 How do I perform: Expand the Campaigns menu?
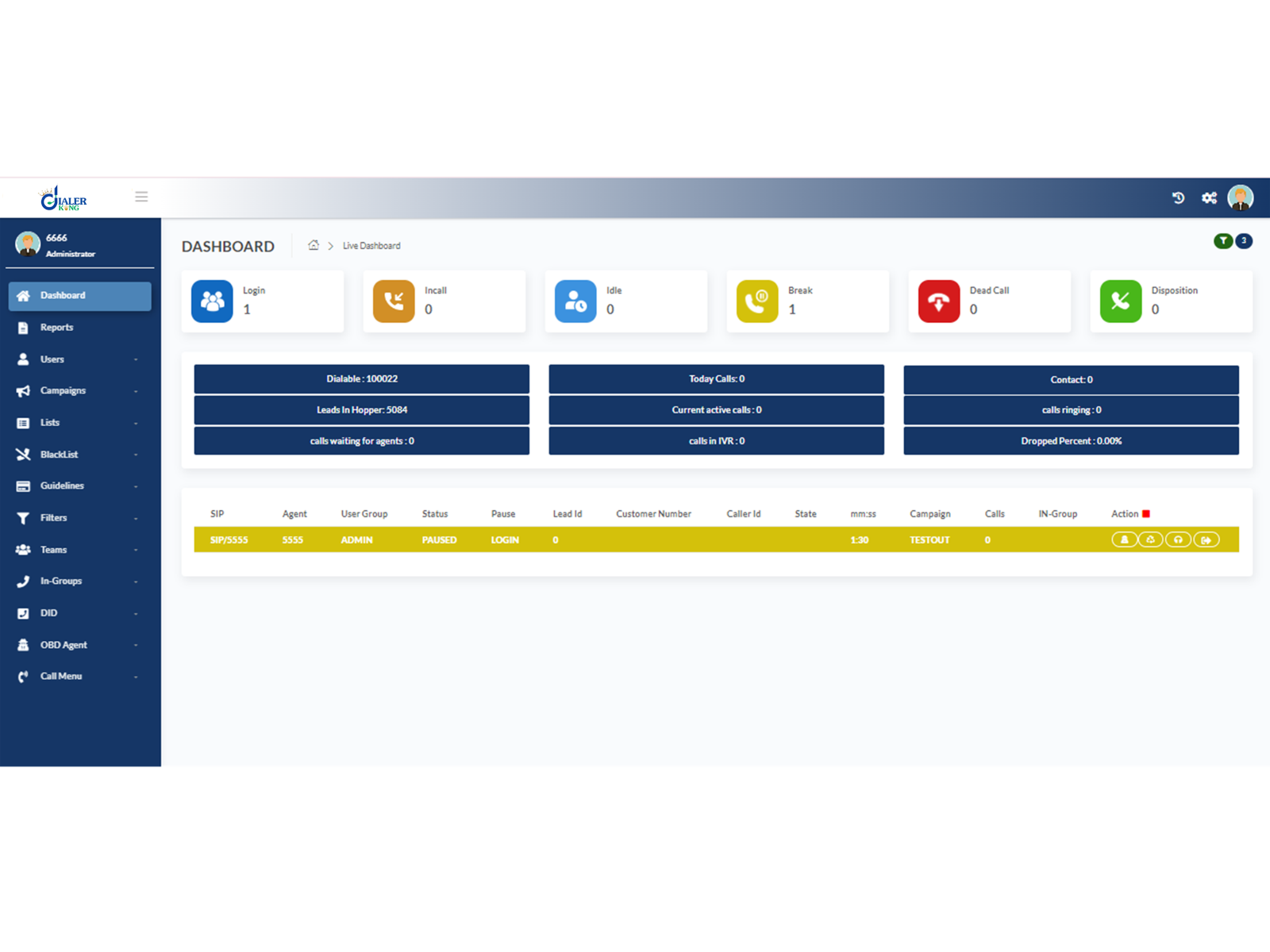click(63, 390)
